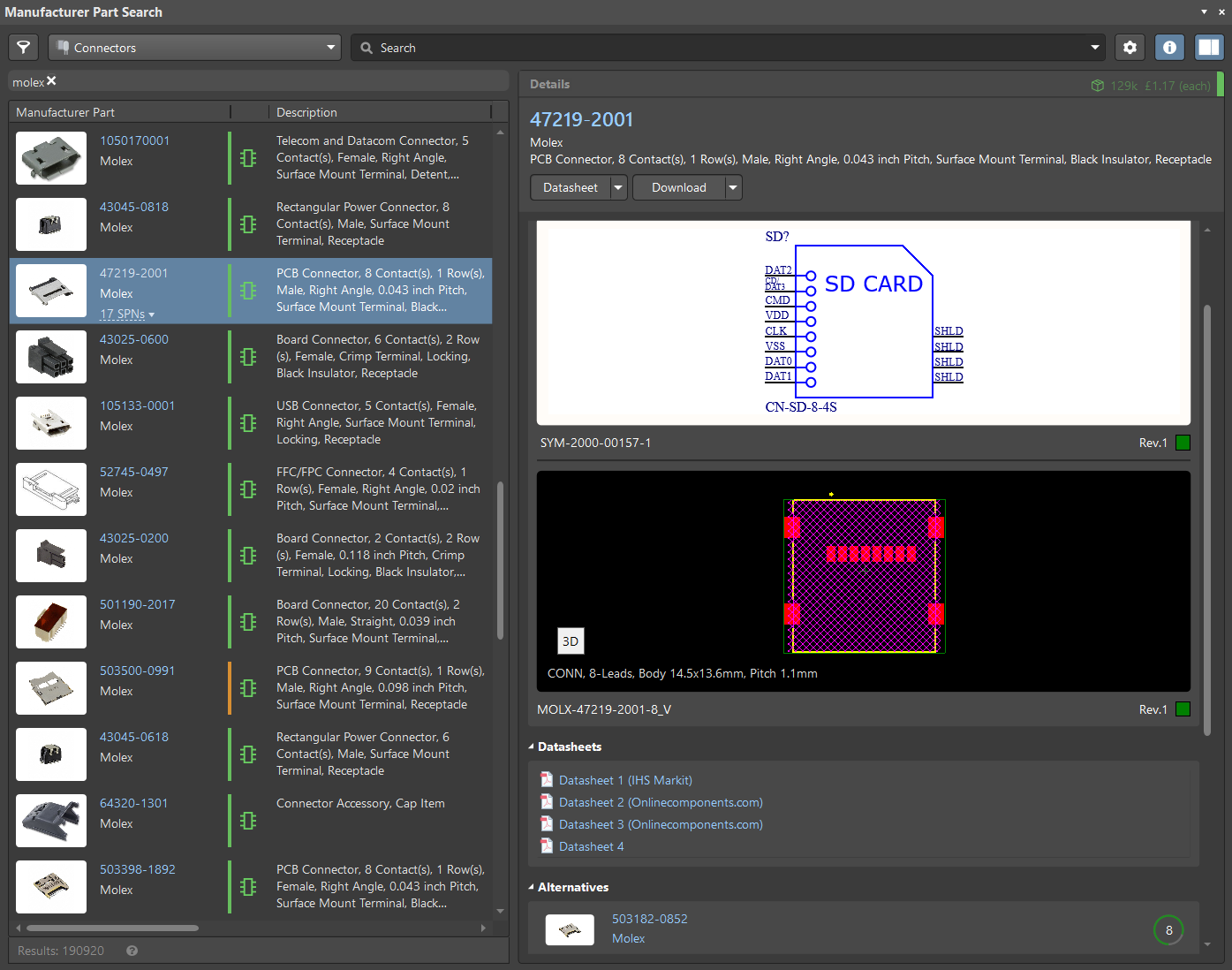Click component model icon for 43025-0200
This screenshot has width=1232, height=970.
pos(248,556)
